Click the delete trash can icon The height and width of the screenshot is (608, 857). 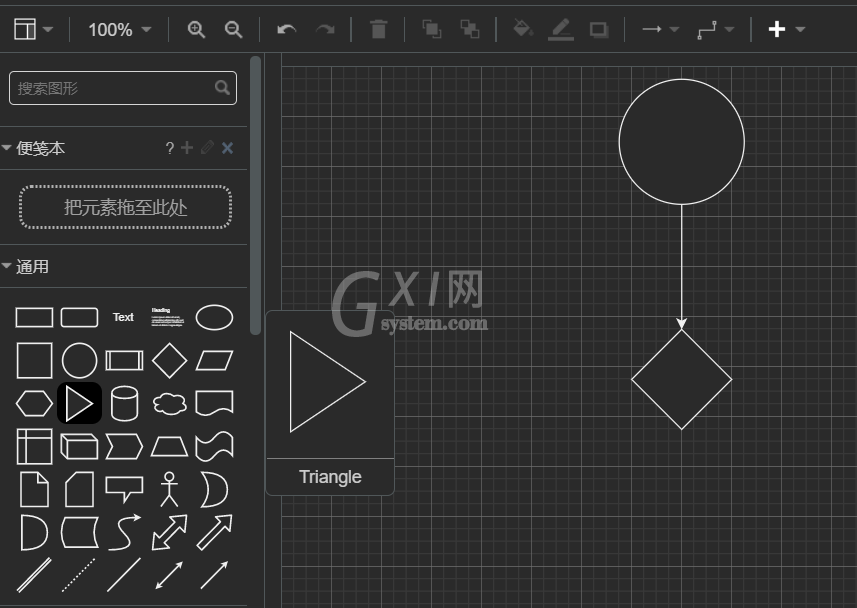(x=378, y=29)
